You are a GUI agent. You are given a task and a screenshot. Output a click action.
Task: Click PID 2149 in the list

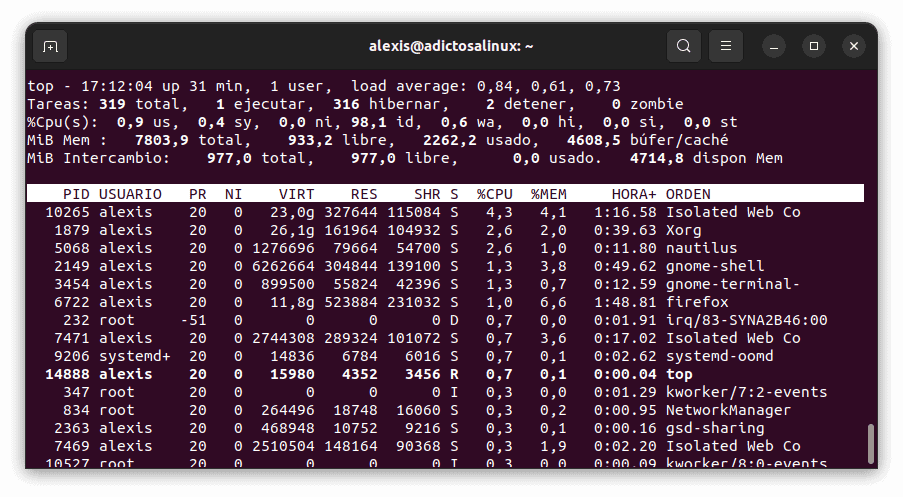[x=72, y=266]
